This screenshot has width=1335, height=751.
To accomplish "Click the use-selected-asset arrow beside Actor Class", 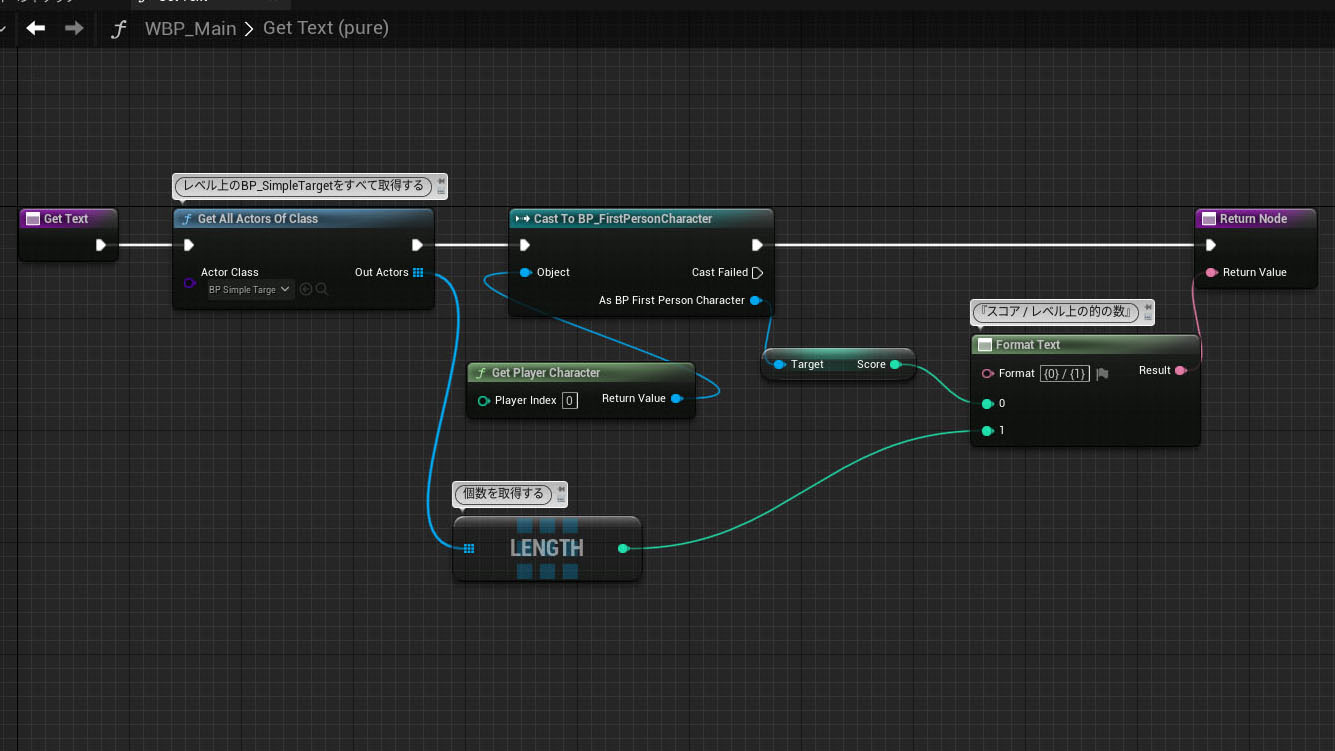I will [x=306, y=289].
